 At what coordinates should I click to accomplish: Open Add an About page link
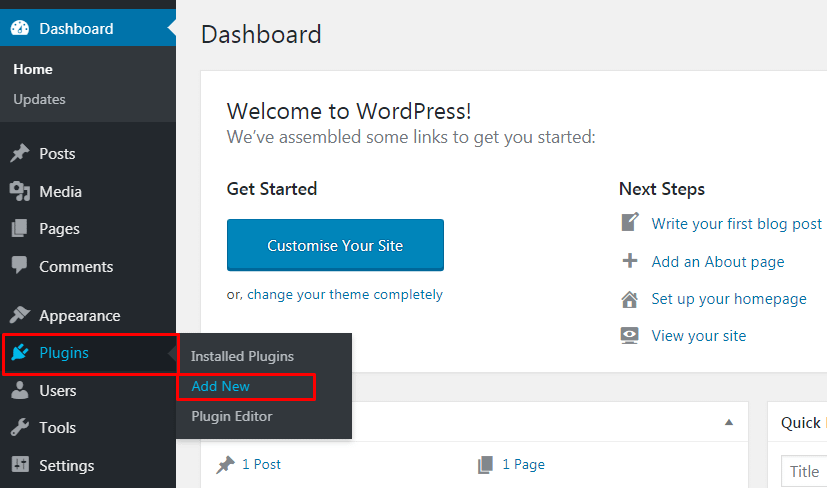(x=718, y=262)
